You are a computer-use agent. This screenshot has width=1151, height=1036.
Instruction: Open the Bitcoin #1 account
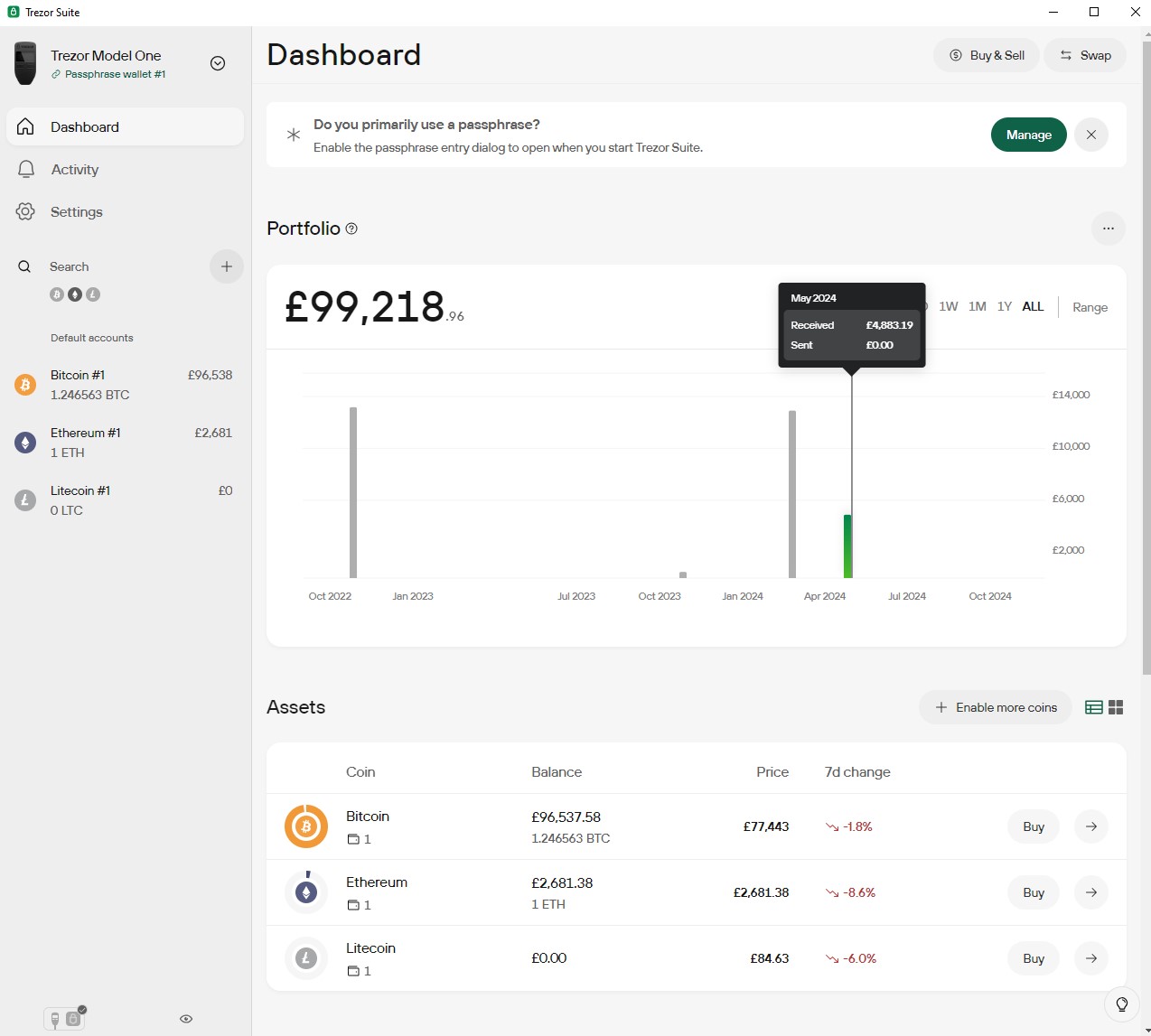click(x=125, y=385)
